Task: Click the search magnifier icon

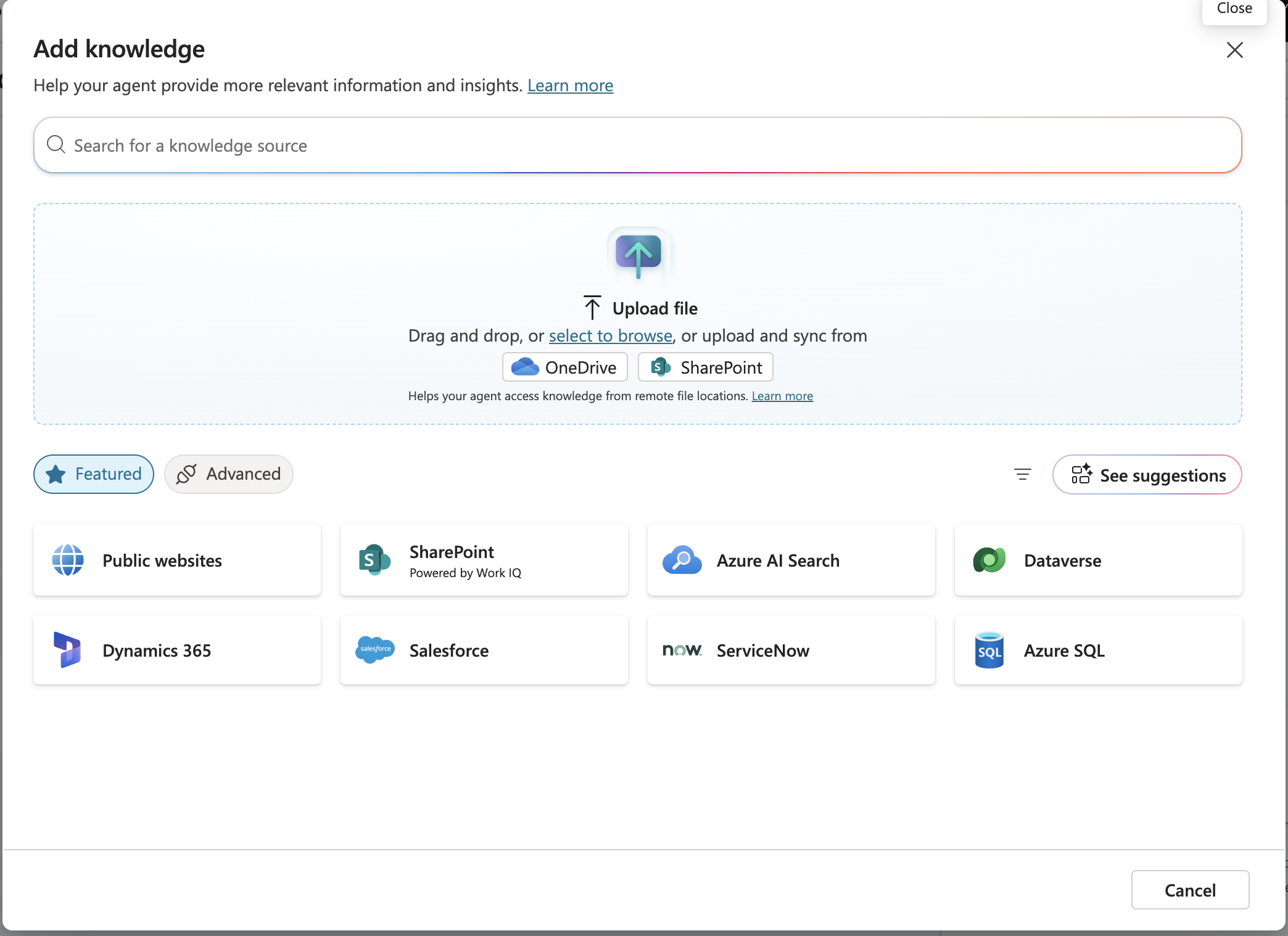Action: click(x=56, y=144)
